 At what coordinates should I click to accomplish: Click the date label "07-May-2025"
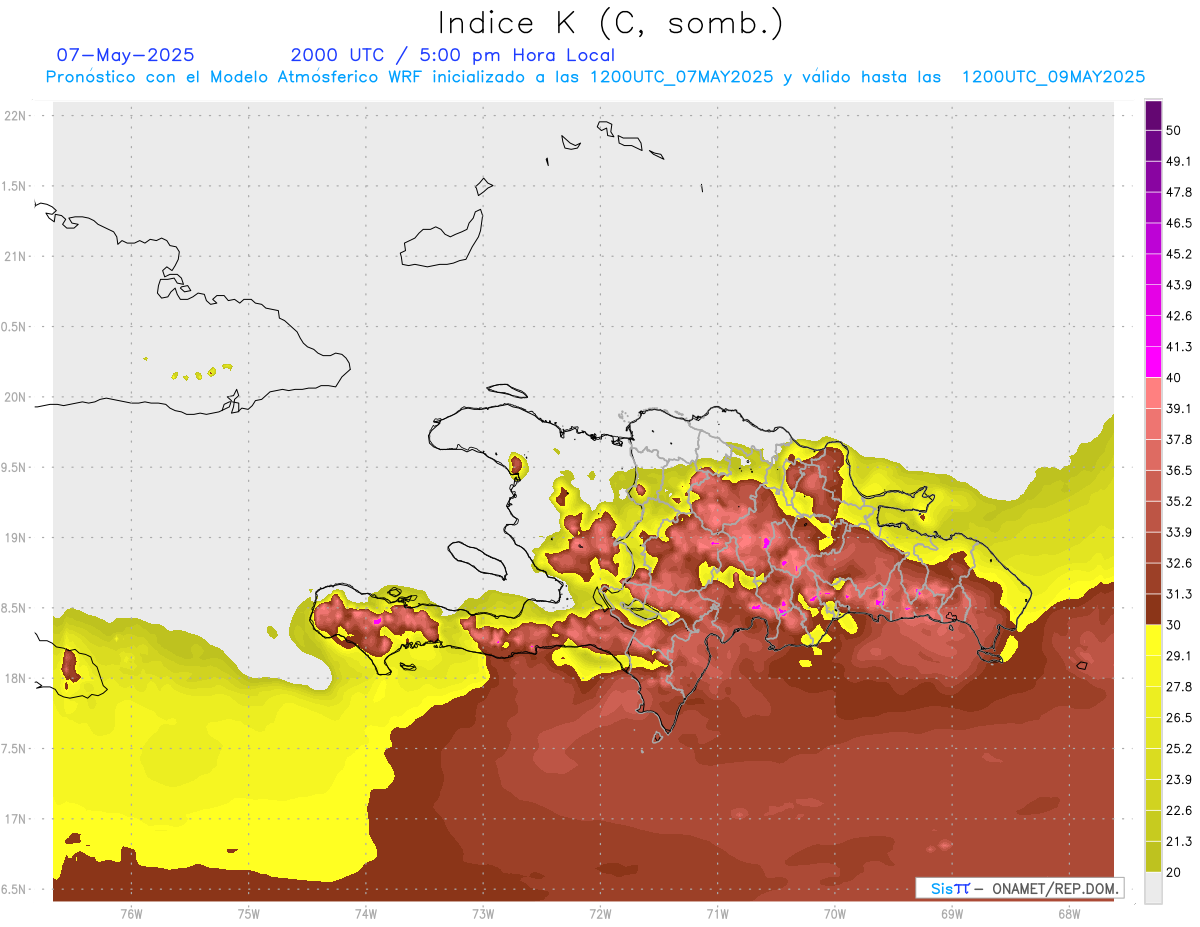pos(126,55)
